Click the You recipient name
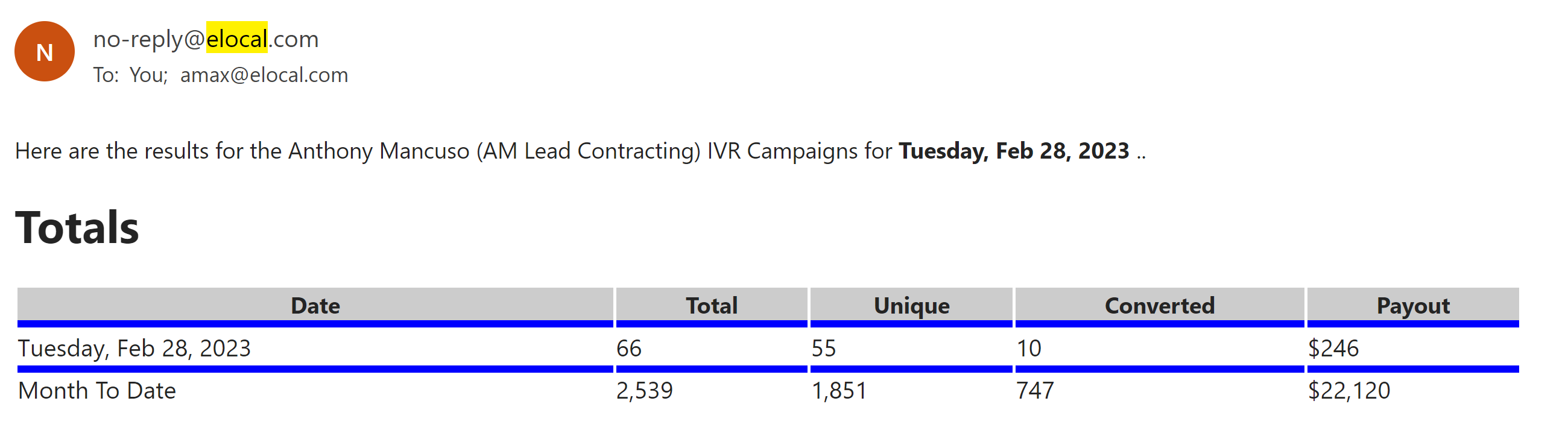This screenshot has width=1568, height=433. pos(148,75)
